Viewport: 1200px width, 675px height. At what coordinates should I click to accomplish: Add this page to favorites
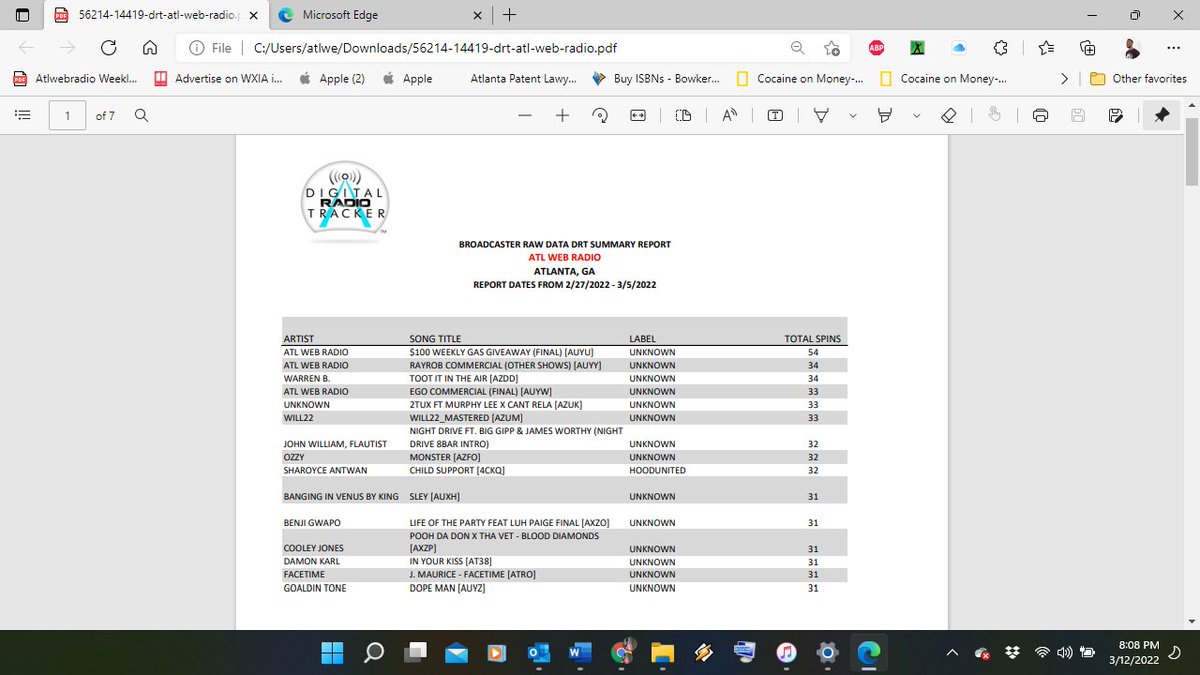(831, 47)
